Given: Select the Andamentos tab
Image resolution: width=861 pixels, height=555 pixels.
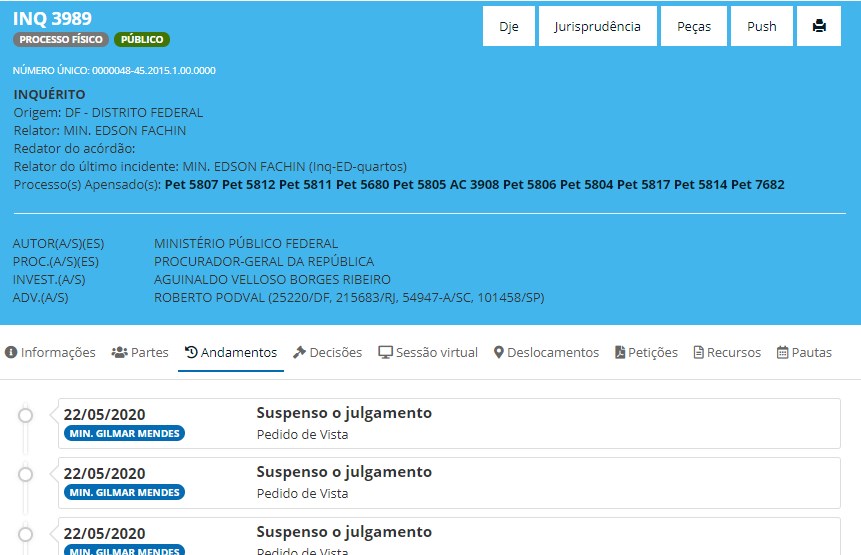Looking at the screenshot, I should [231, 353].
